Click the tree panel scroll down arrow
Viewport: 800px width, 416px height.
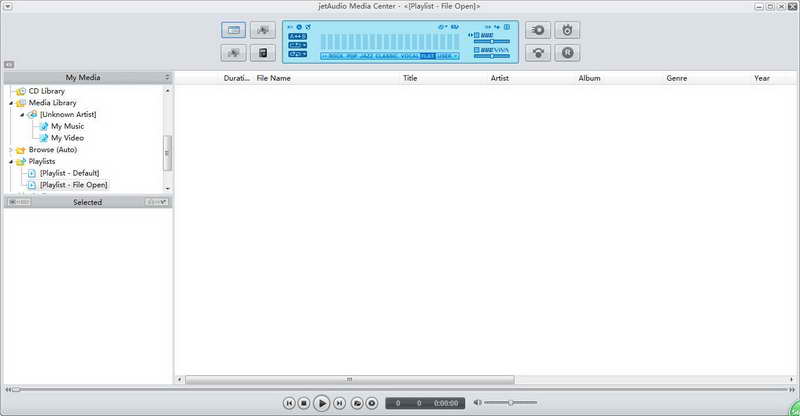tap(167, 188)
